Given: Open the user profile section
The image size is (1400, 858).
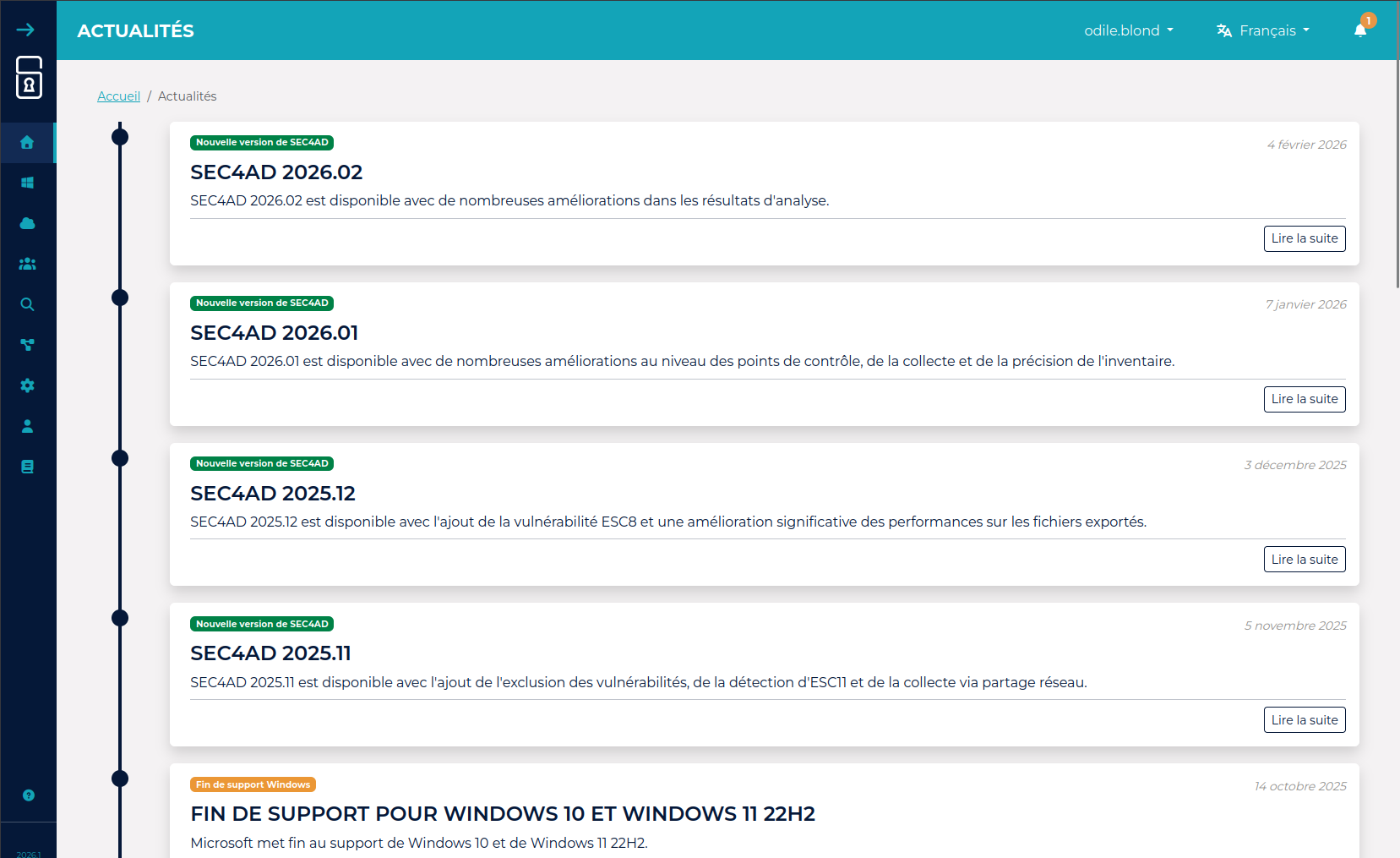Looking at the screenshot, I should pyautogui.click(x=28, y=426).
